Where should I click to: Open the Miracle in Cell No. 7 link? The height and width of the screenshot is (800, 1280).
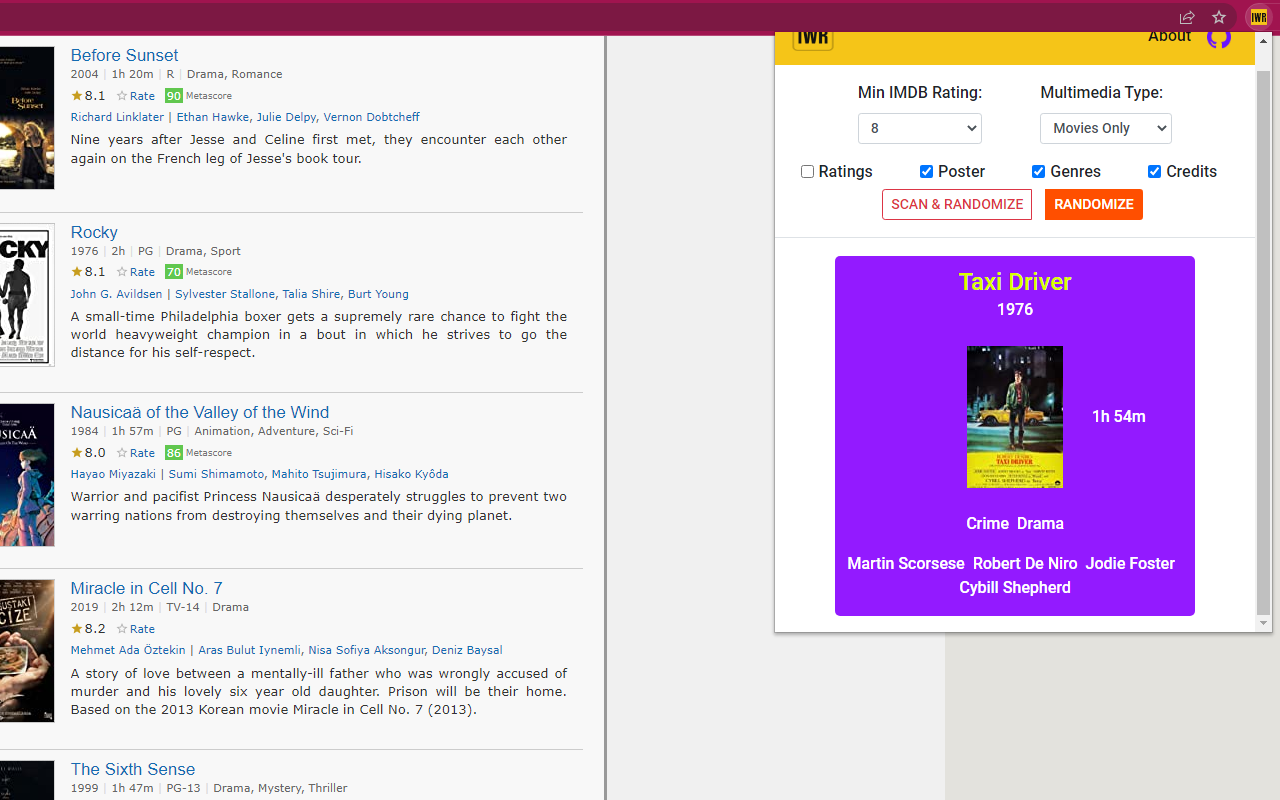(147, 588)
